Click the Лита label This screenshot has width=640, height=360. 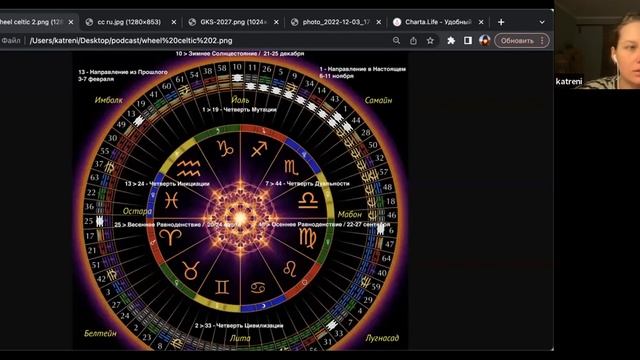tap(240, 338)
